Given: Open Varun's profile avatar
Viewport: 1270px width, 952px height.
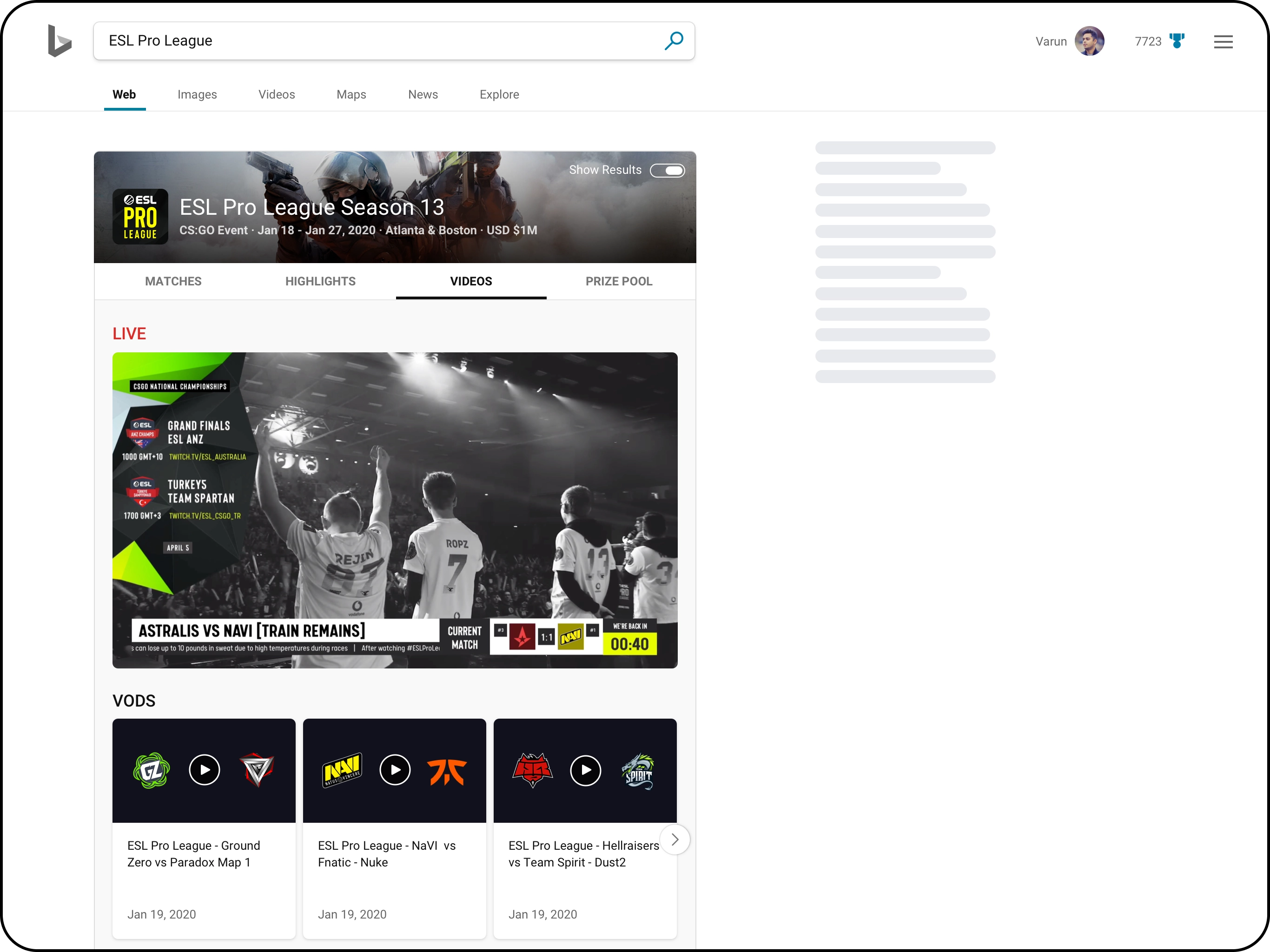Looking at the screenshot, I should click(1089, 41).
